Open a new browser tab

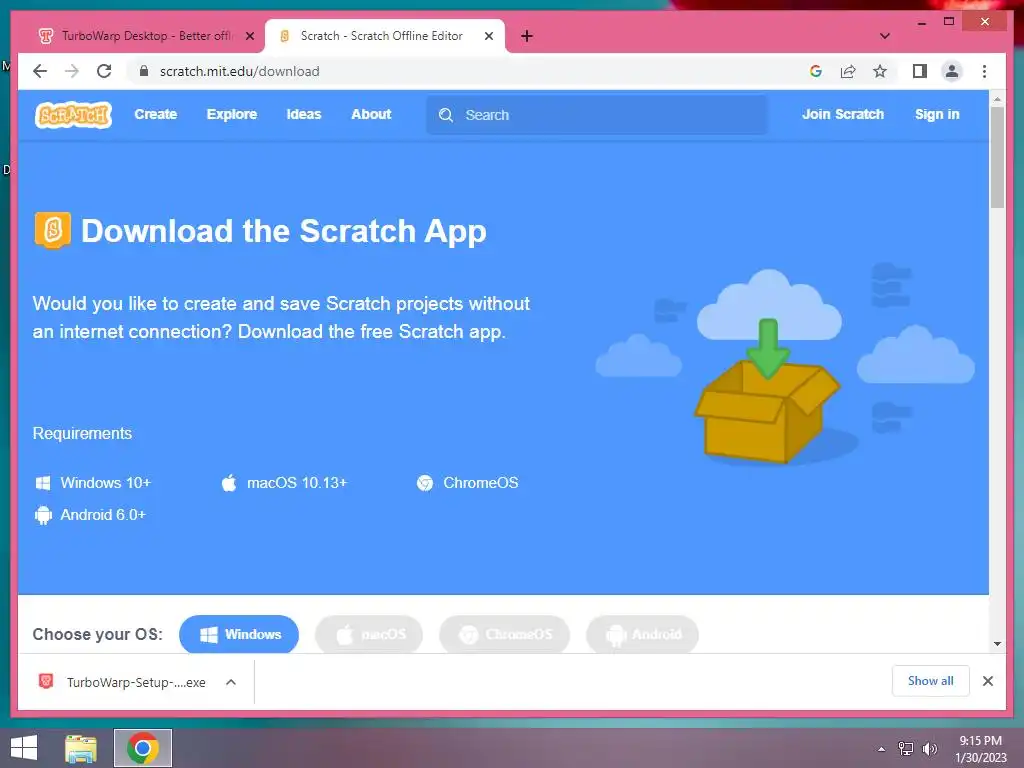click(x=527, y=36)
